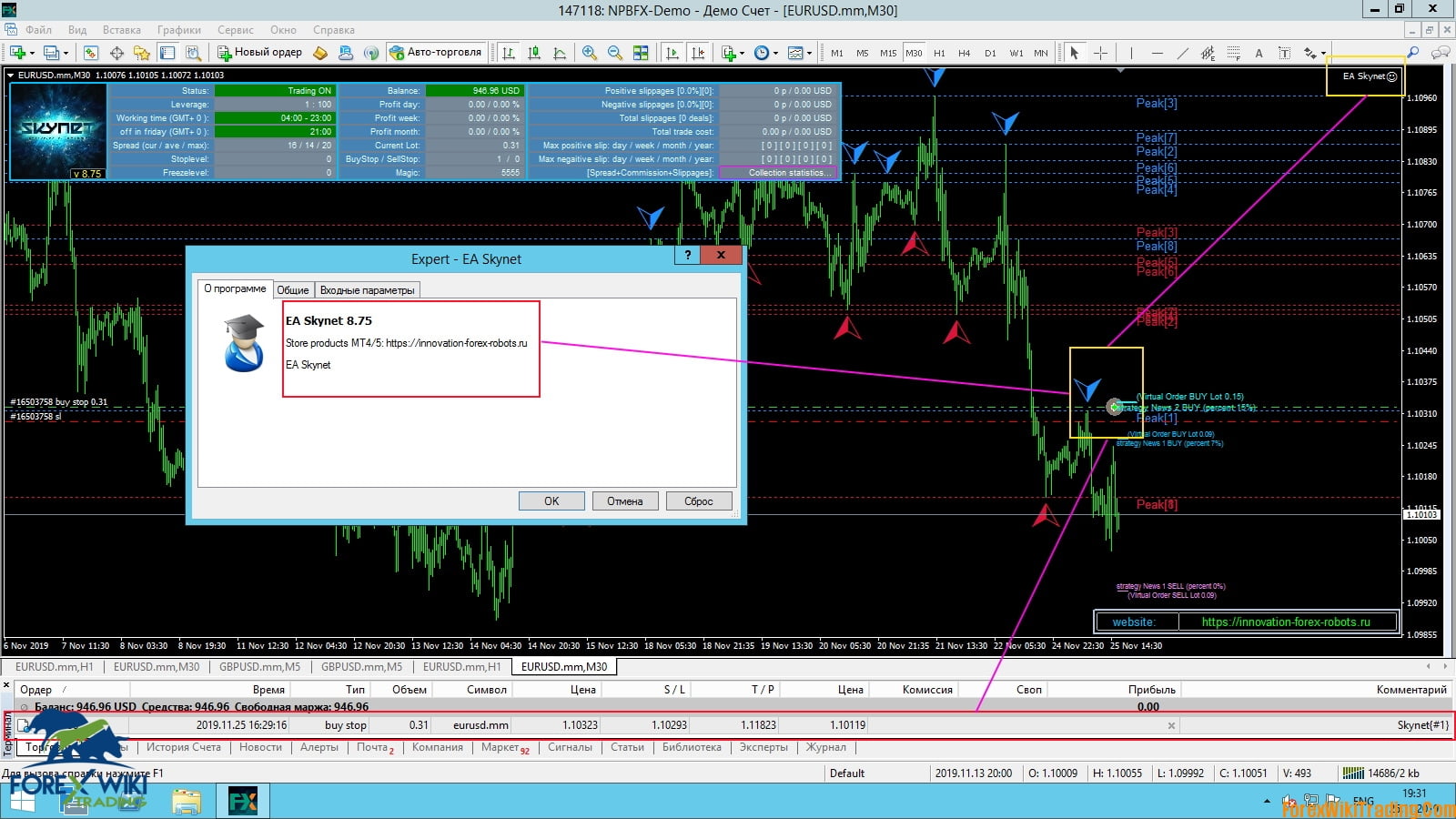1456x819 pixels.
Task: Select the H1 timeframe
Action: (939, 53)
